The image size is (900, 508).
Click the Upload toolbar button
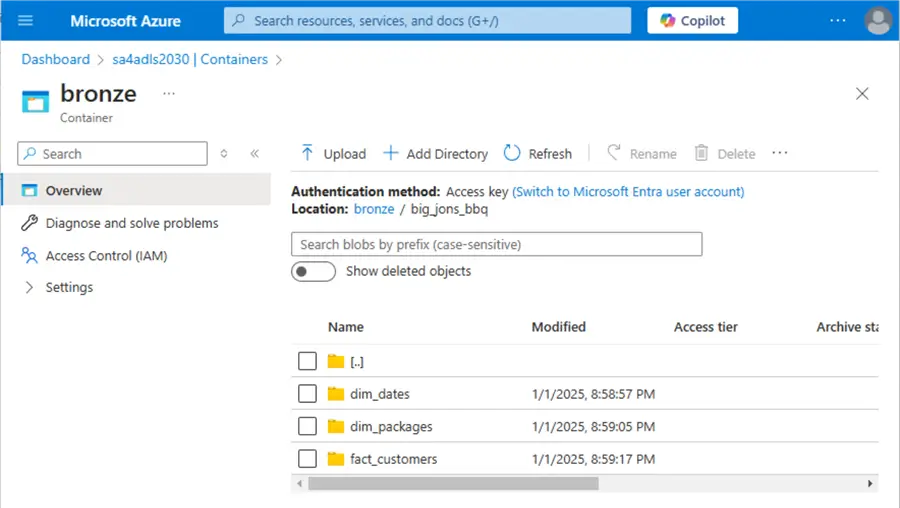pos(333,153)
